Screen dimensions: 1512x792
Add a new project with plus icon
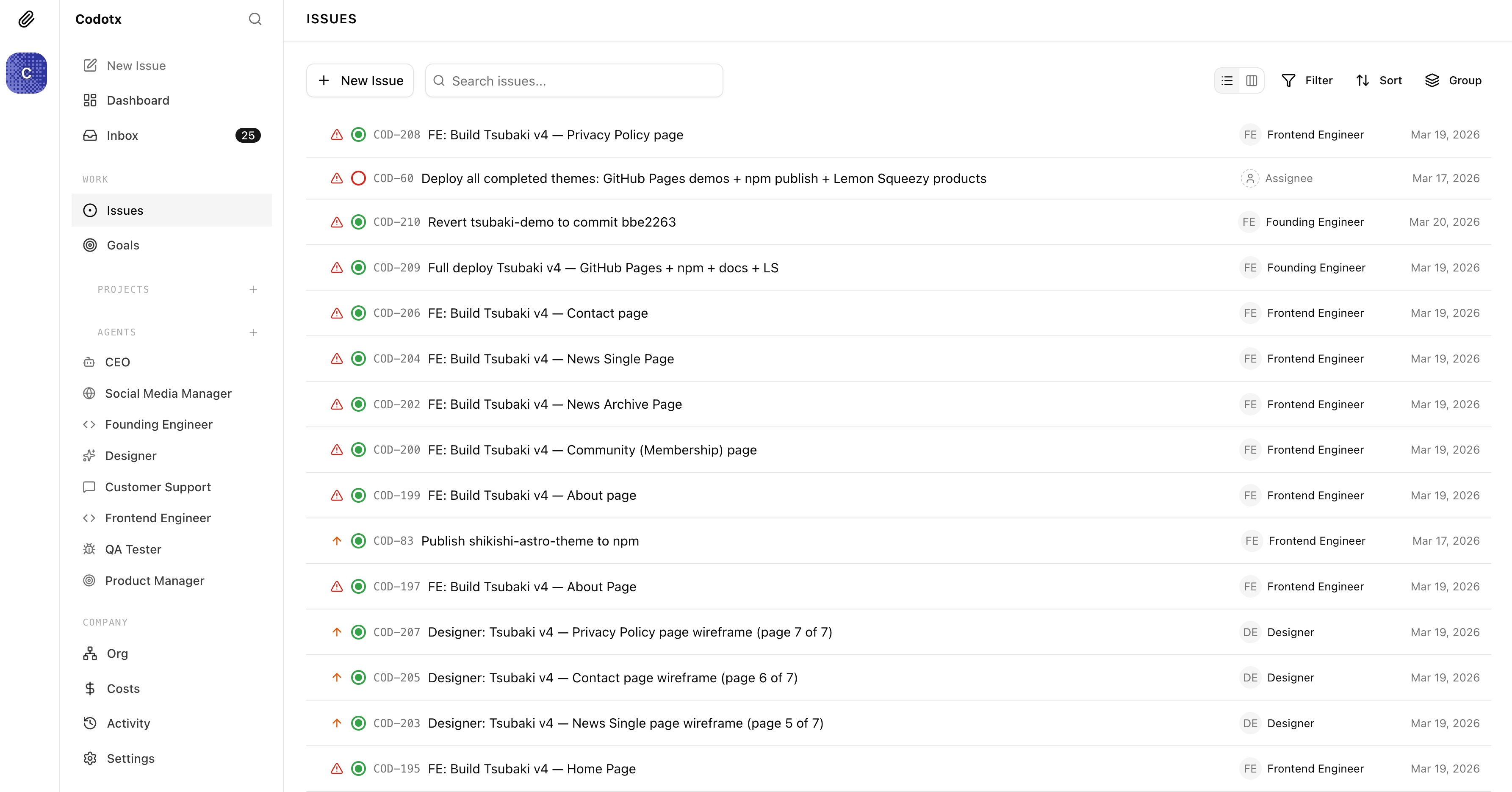[x=253, y=289]
